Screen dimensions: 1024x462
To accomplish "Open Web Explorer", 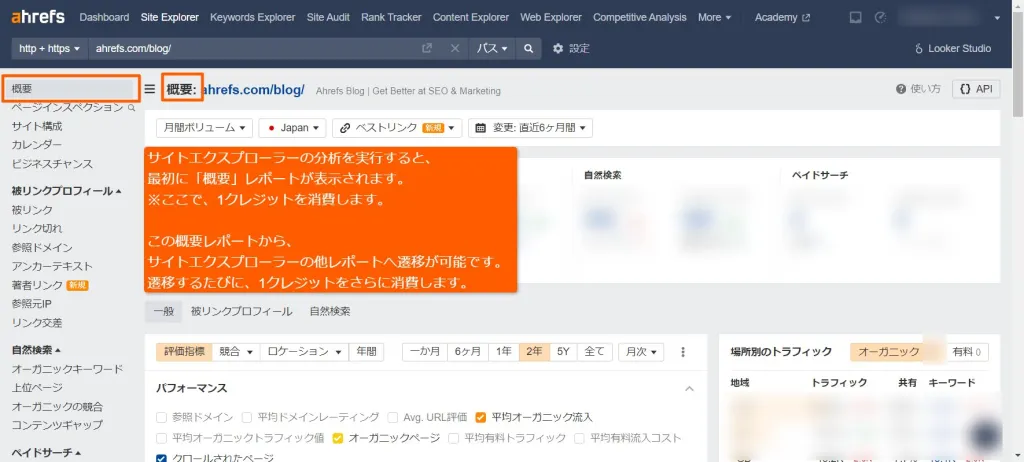I will click(x=551, y=18).
